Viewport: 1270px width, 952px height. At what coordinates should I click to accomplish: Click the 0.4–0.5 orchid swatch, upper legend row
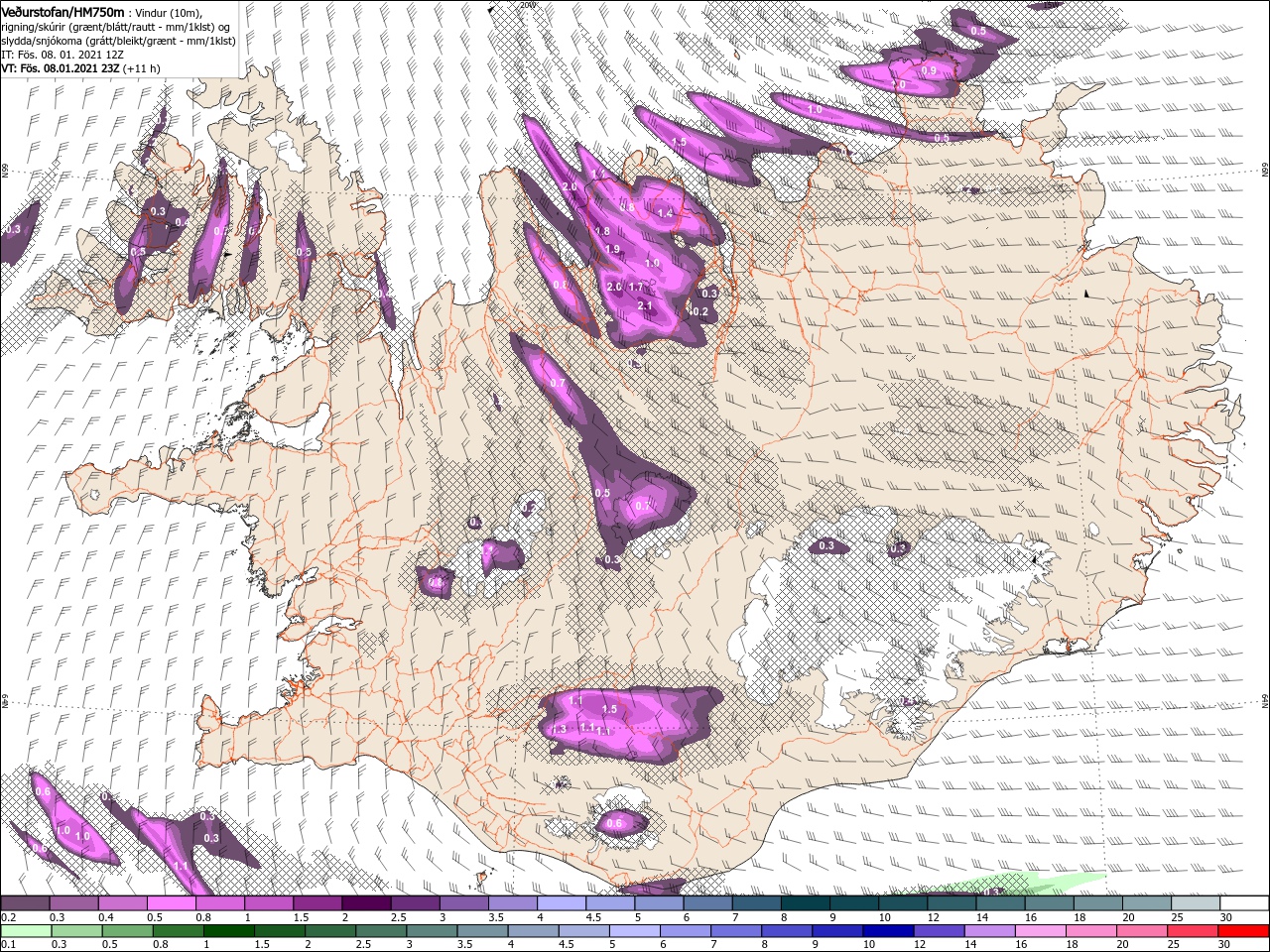(122, 903)
